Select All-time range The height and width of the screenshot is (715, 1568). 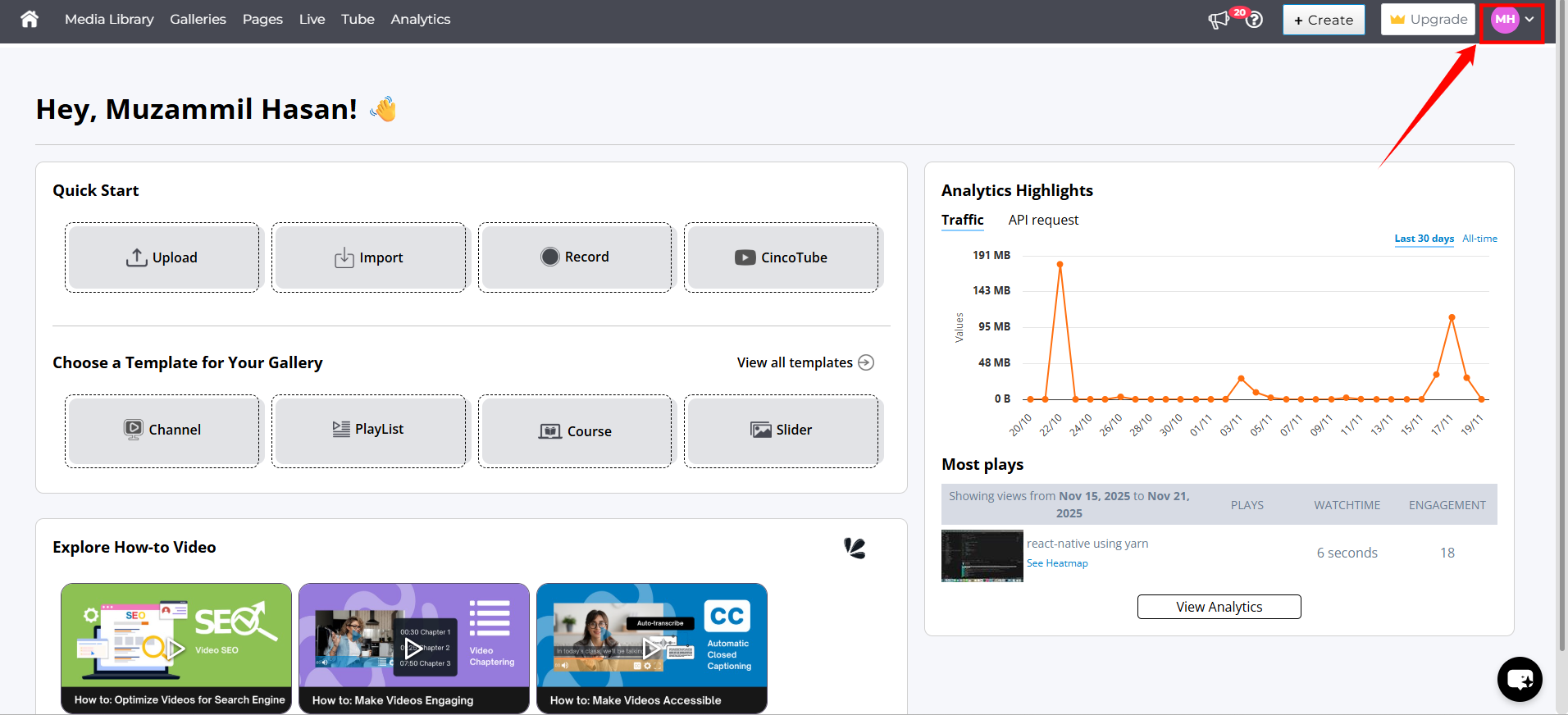point(1479,239)
